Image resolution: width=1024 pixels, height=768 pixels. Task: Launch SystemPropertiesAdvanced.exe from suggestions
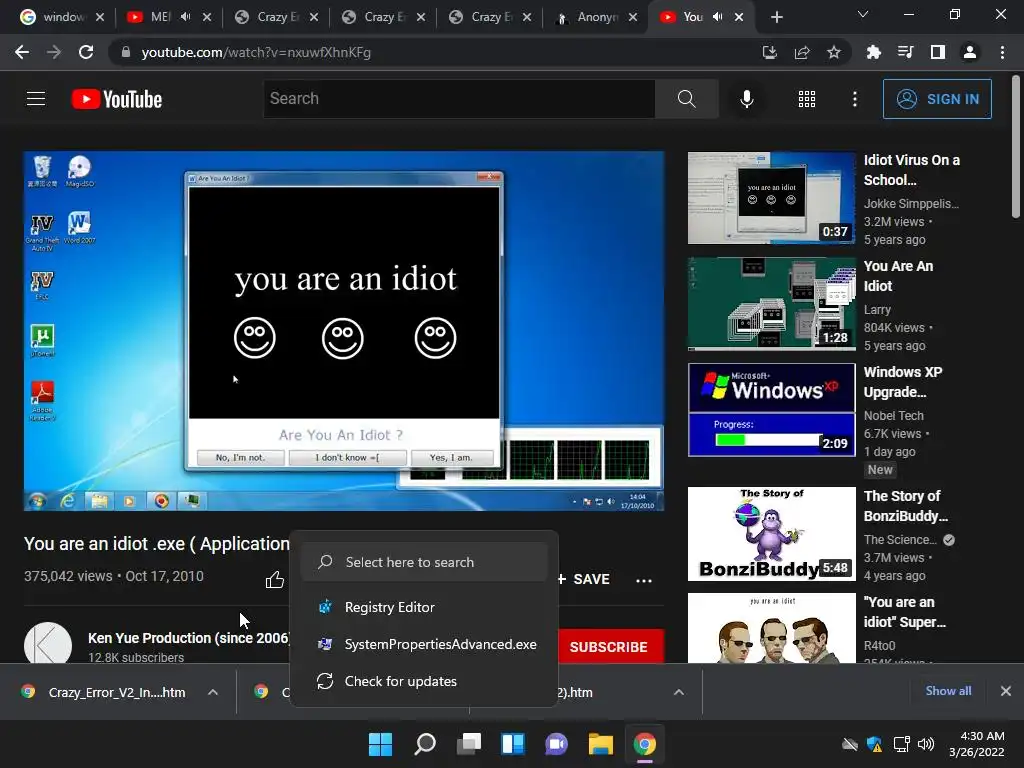[x=424, y=644]
